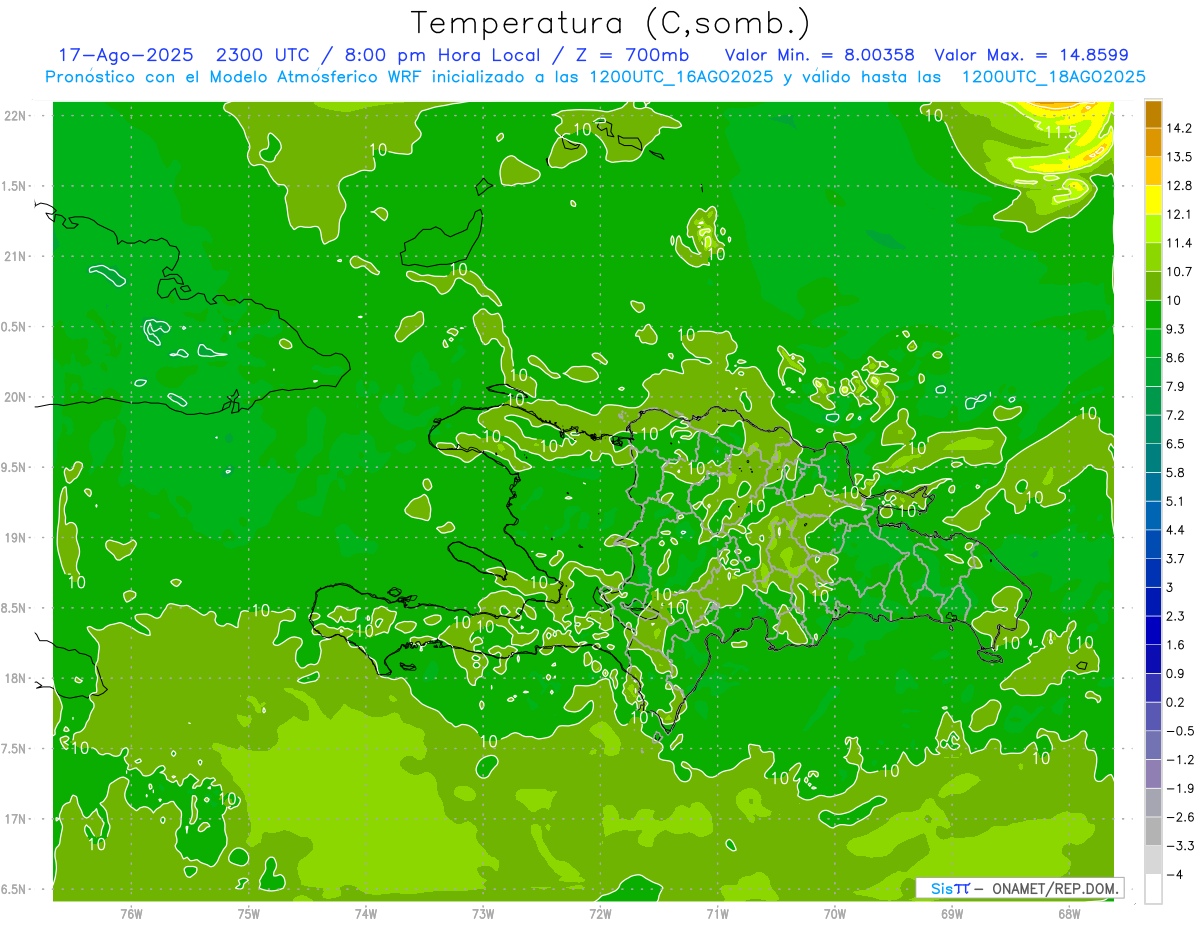Click the "19N" latitude label
The image size is (1200, 927).
coord(15,538)
